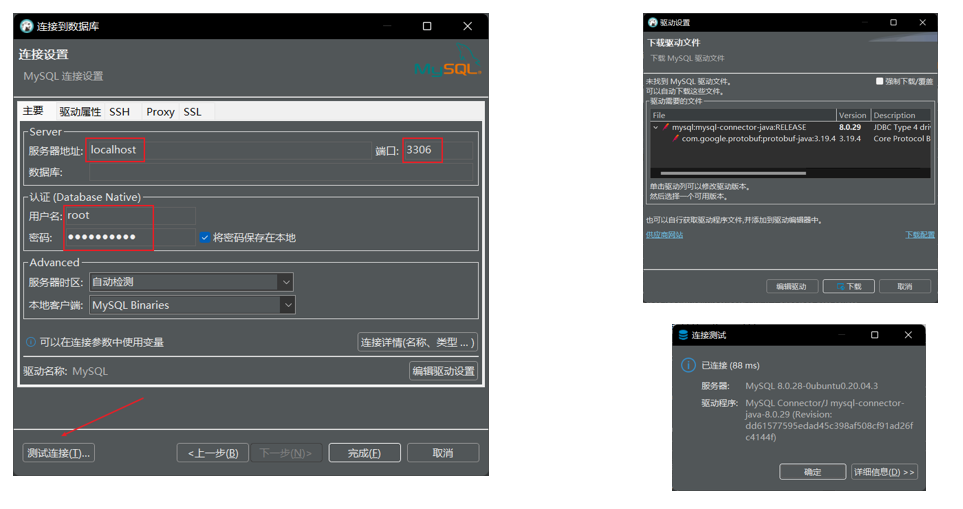The height and width of the screenshot is (509, 963).
Task: Open the 供应商网站 link
Action: pos(664,235)
